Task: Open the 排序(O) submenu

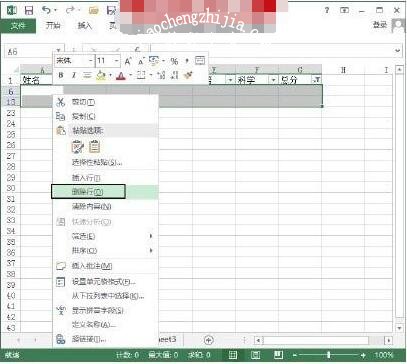Action: 105,251
